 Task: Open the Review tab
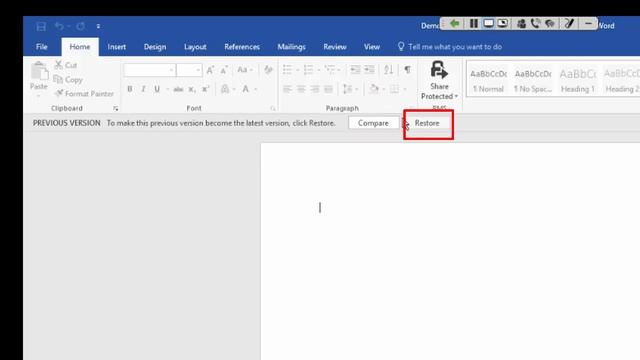pos(335,47)
